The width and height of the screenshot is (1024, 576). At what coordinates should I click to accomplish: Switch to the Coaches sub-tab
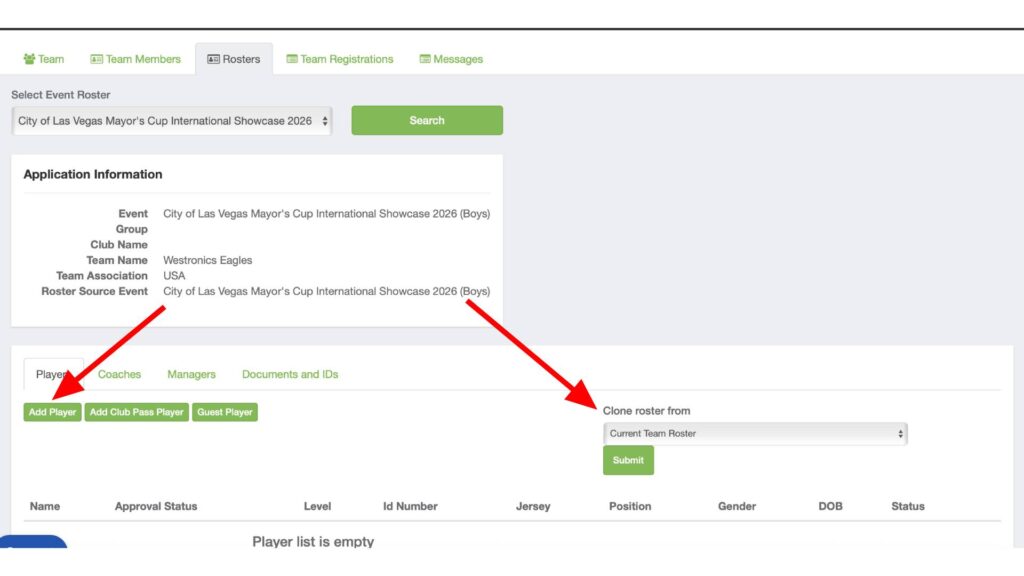(x=119, y=374)
